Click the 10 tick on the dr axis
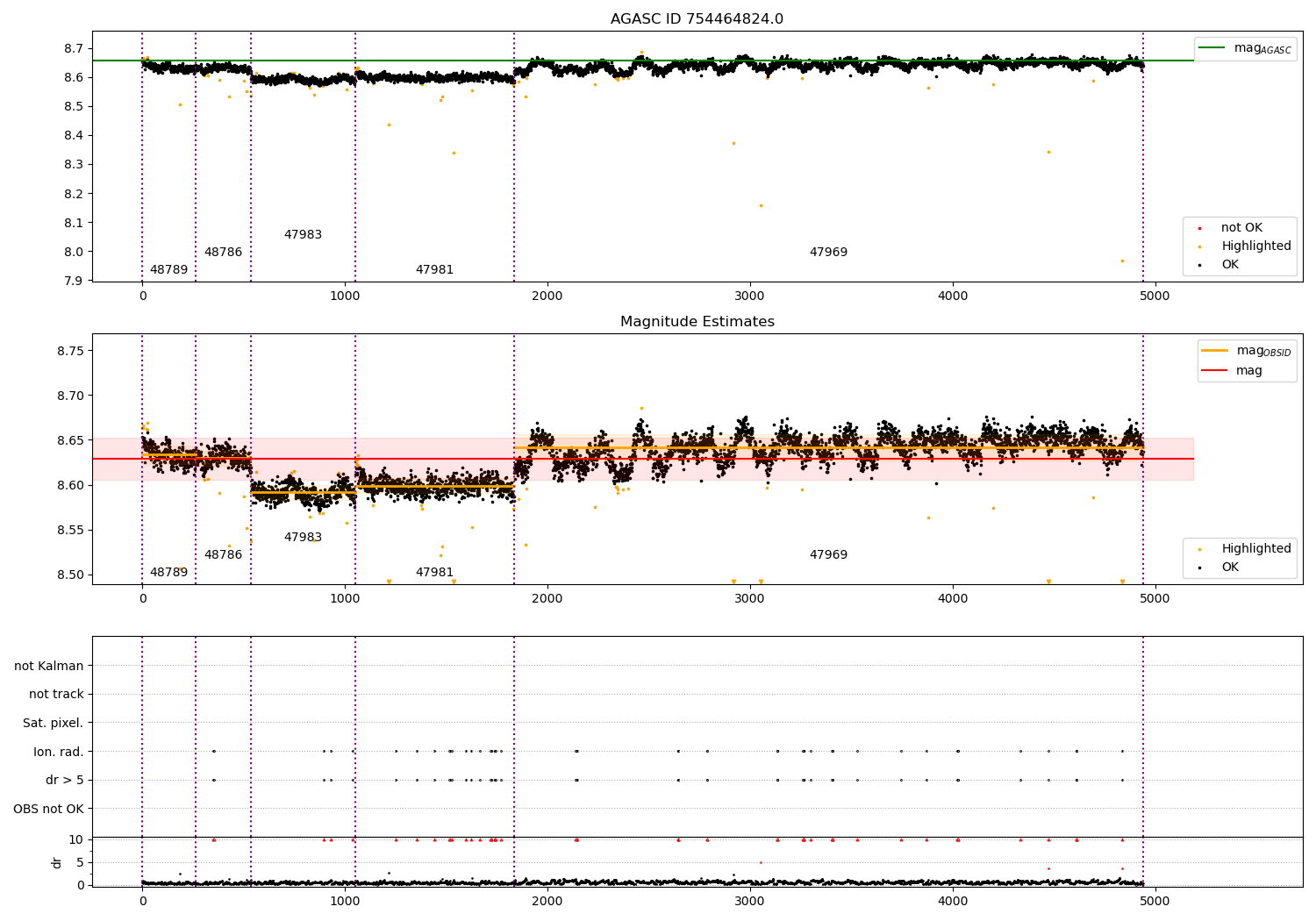 pyautogui.click(x=76, y=840)
